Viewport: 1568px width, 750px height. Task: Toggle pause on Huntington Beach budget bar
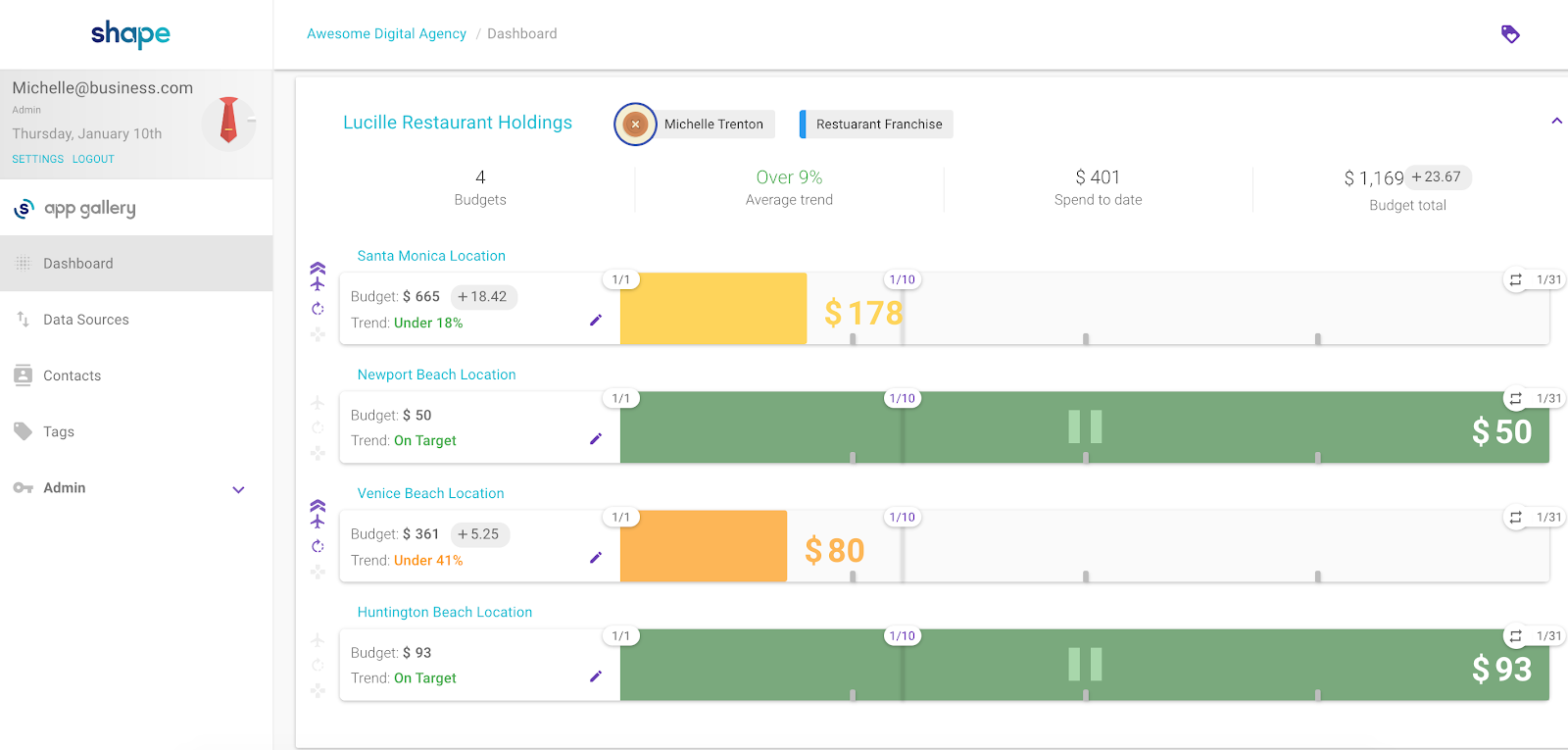1085,665
